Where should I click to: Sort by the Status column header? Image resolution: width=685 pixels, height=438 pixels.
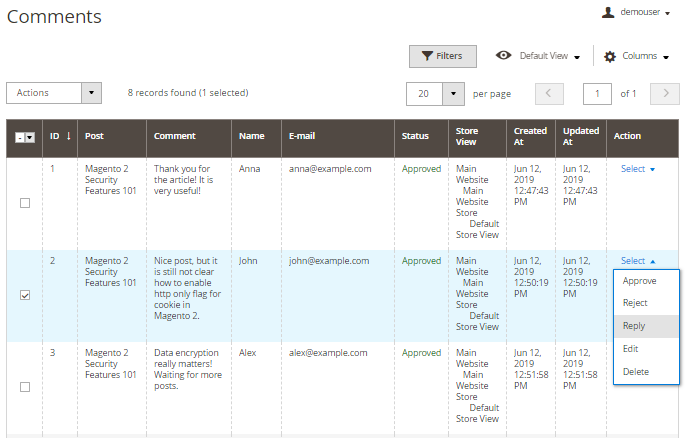415,136
